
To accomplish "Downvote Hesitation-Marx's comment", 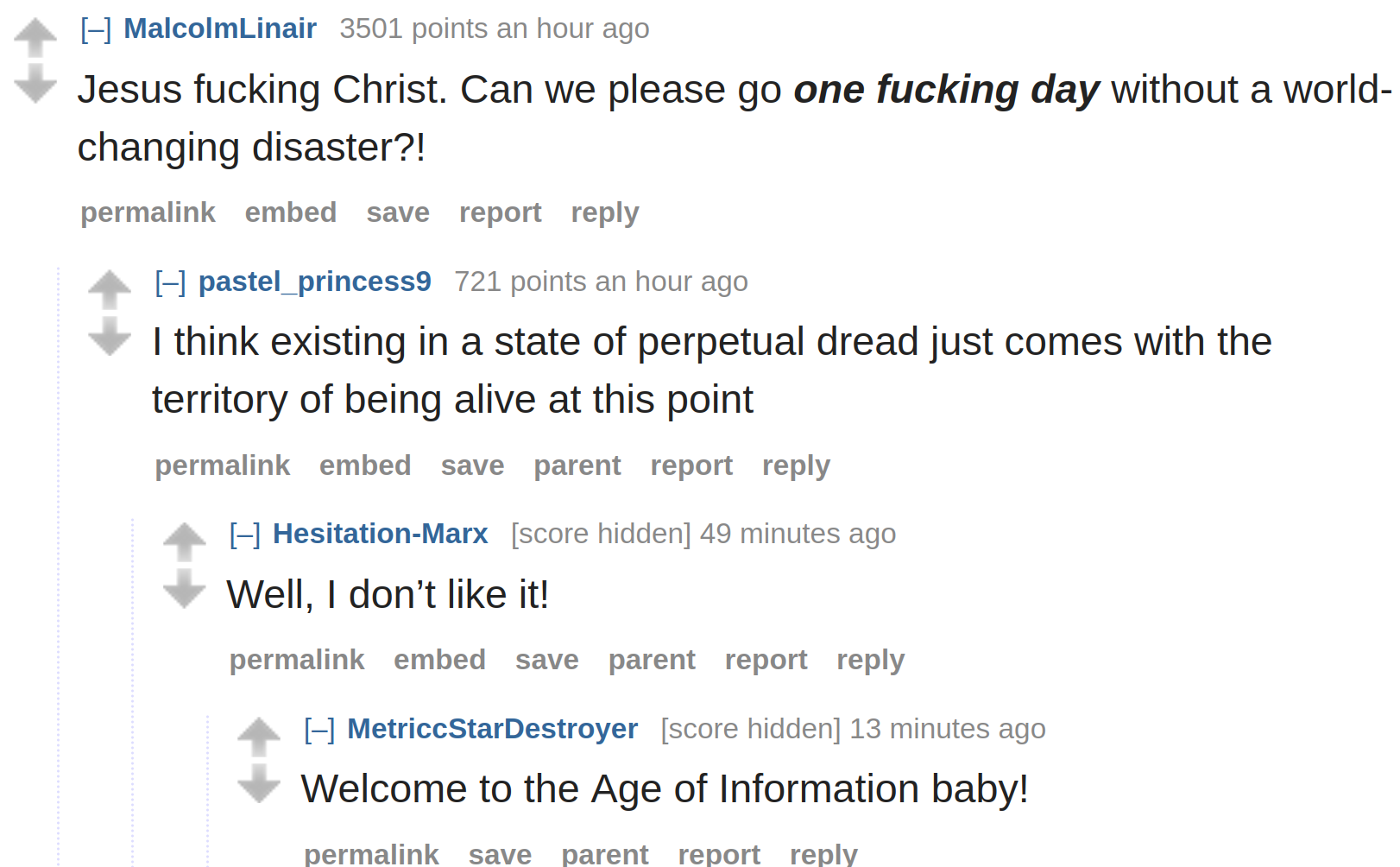I will (185, 589).
